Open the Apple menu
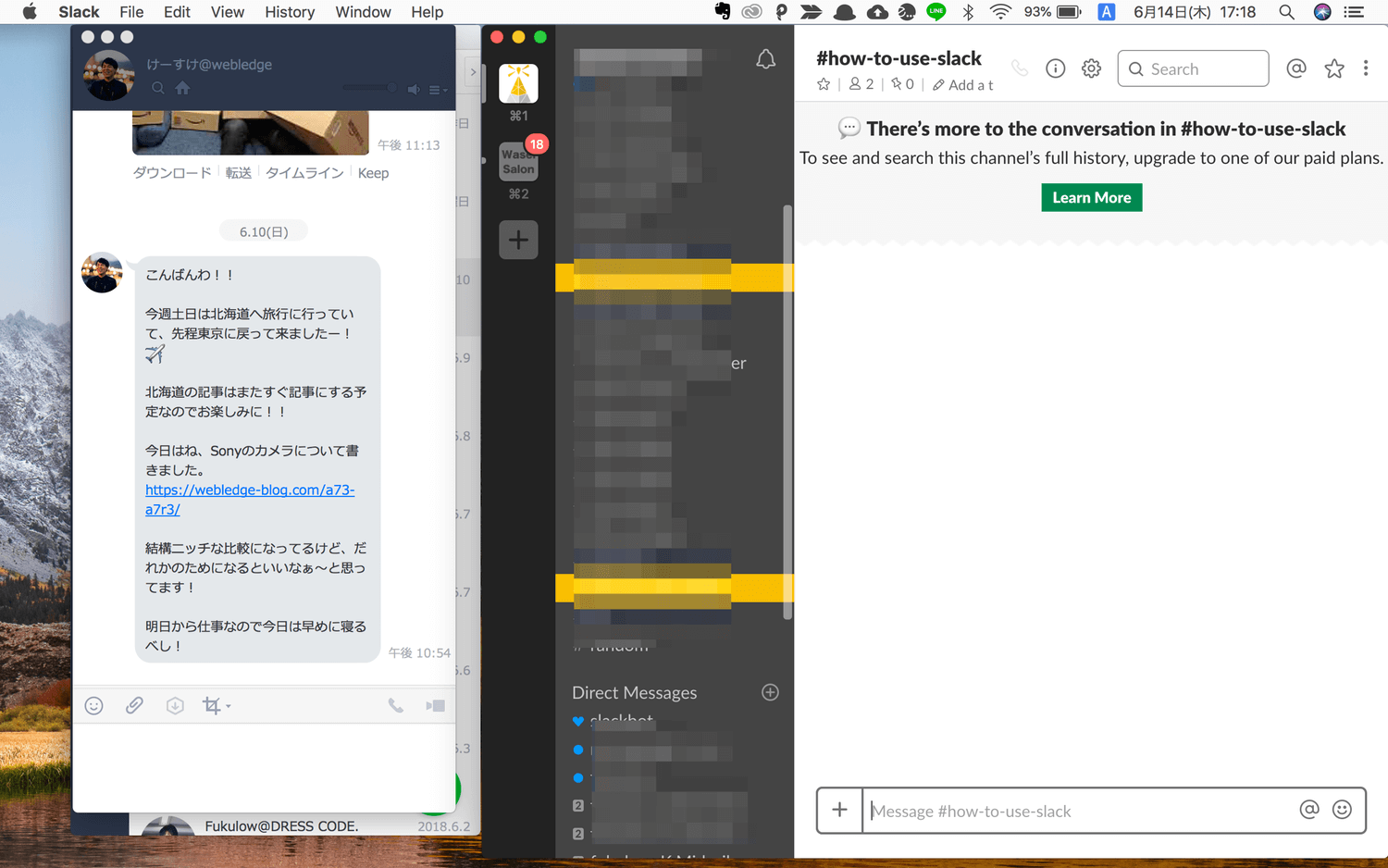Viewport: 1388px width, 868px height. (29, 12)
